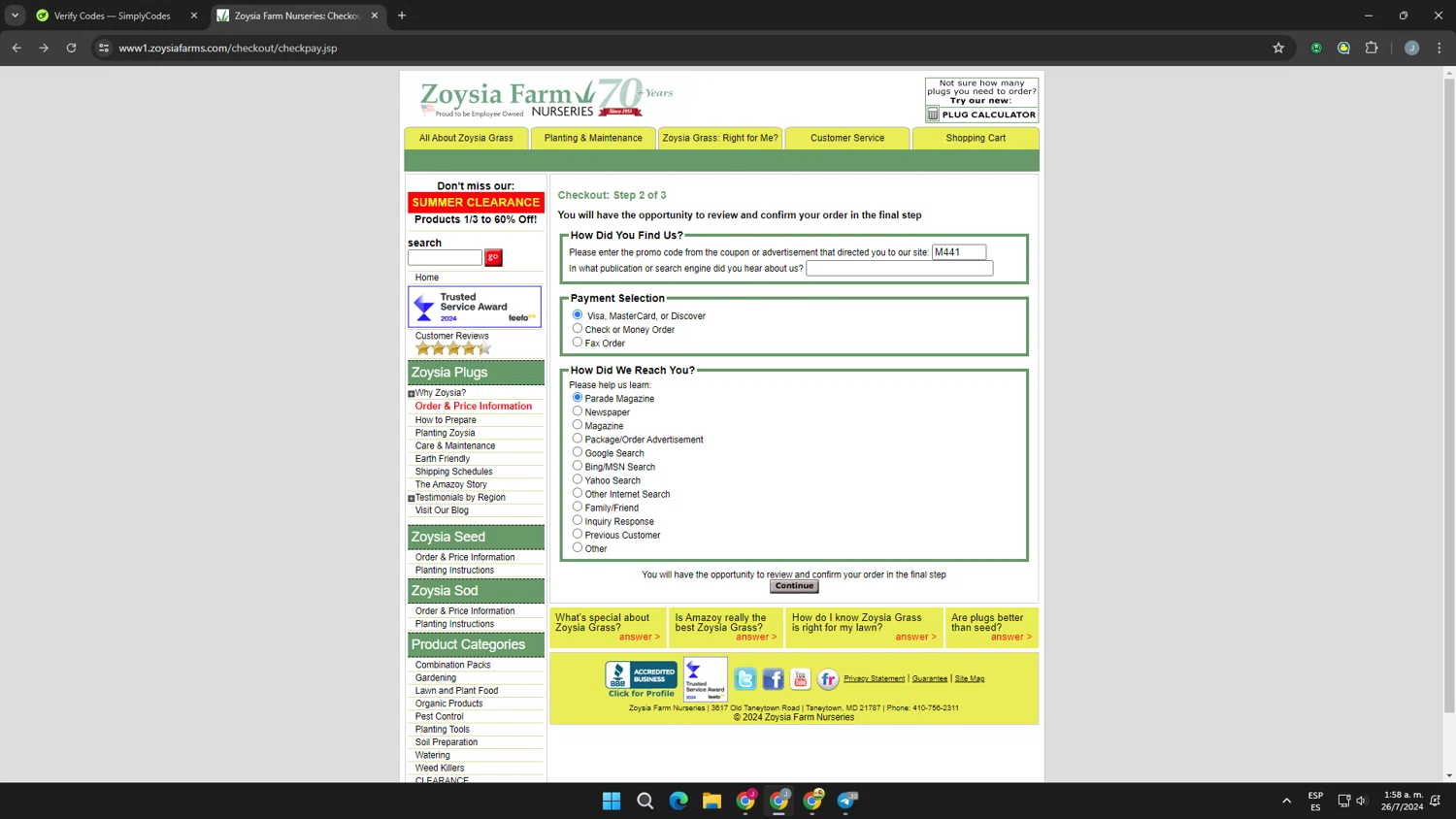Launch Microsoft Edge from taskbar
This screenshot has width=1456, height=819.
(678, 801)
